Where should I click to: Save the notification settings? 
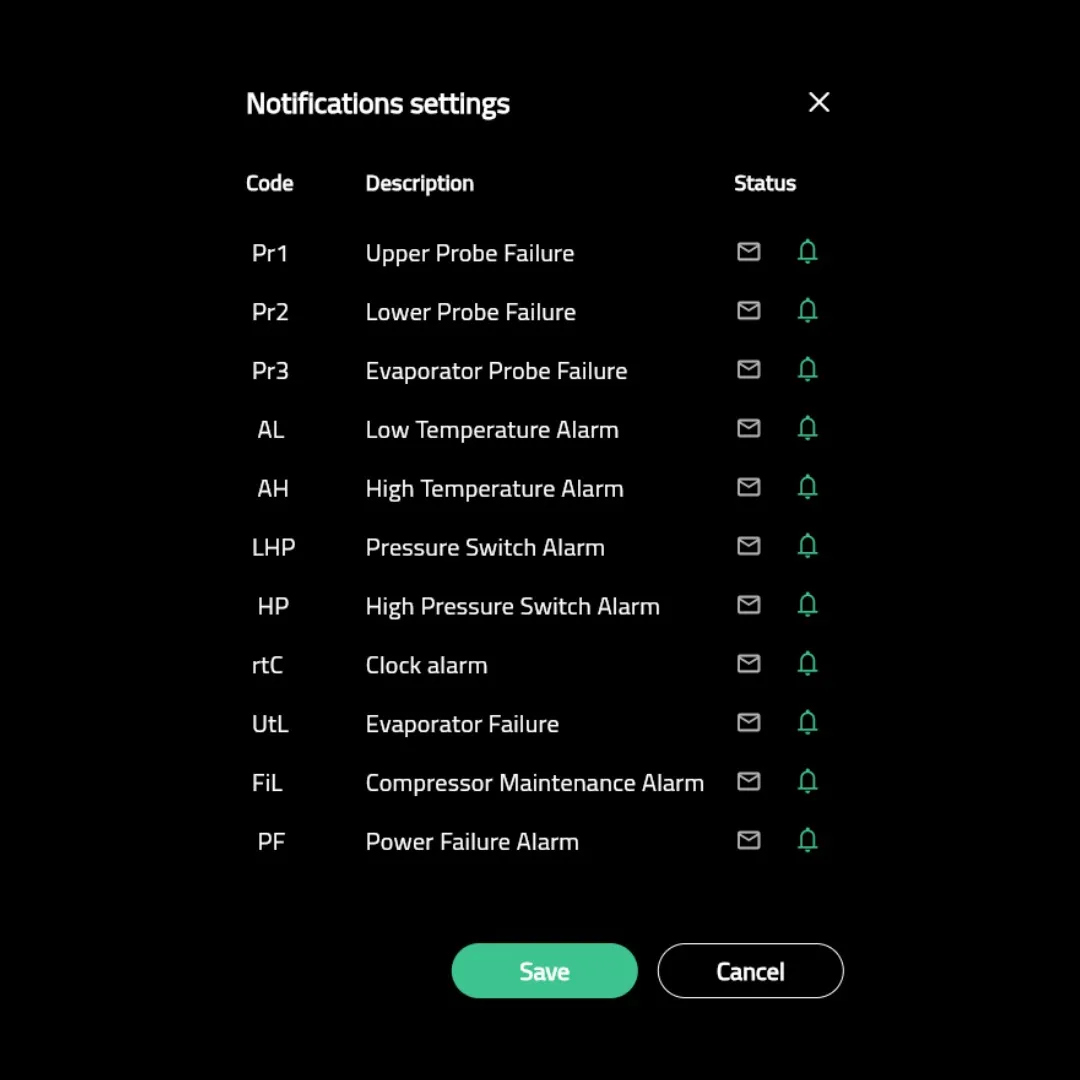544,971
